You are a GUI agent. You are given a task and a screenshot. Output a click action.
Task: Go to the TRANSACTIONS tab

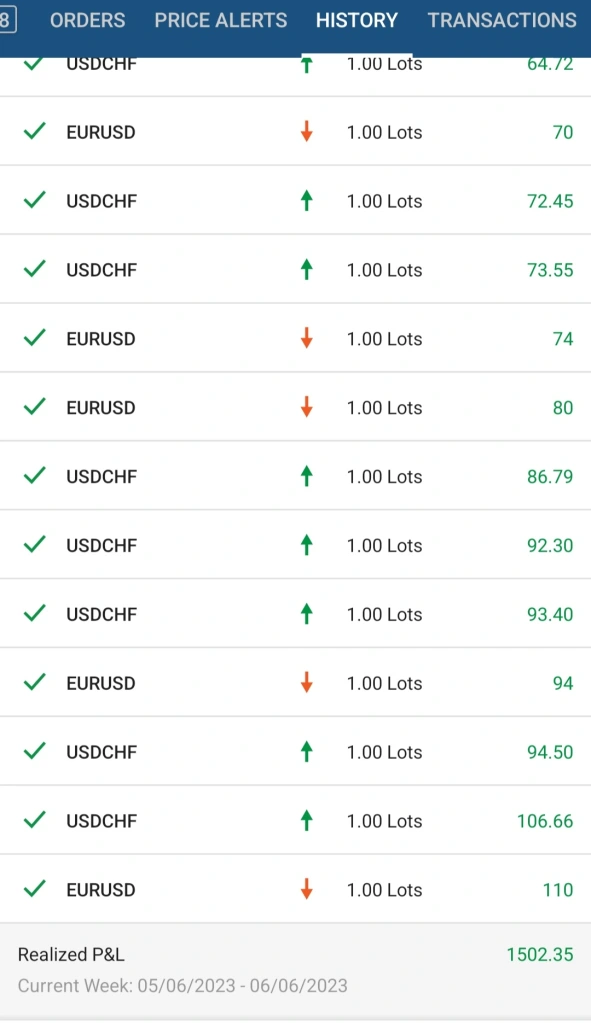[x=502, y=20]
